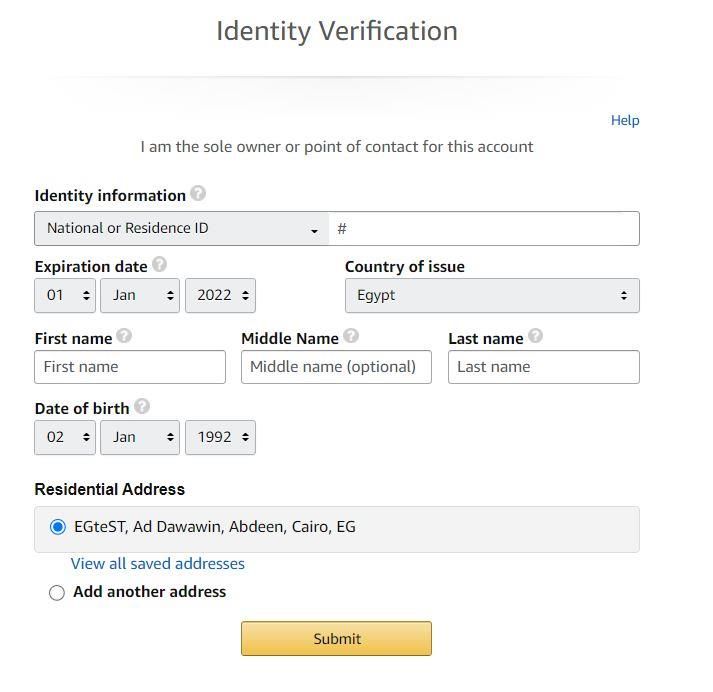
Task: Open the Country of issue Egypt dropdown
Action: pyautogui.click(x=492, y=296)
